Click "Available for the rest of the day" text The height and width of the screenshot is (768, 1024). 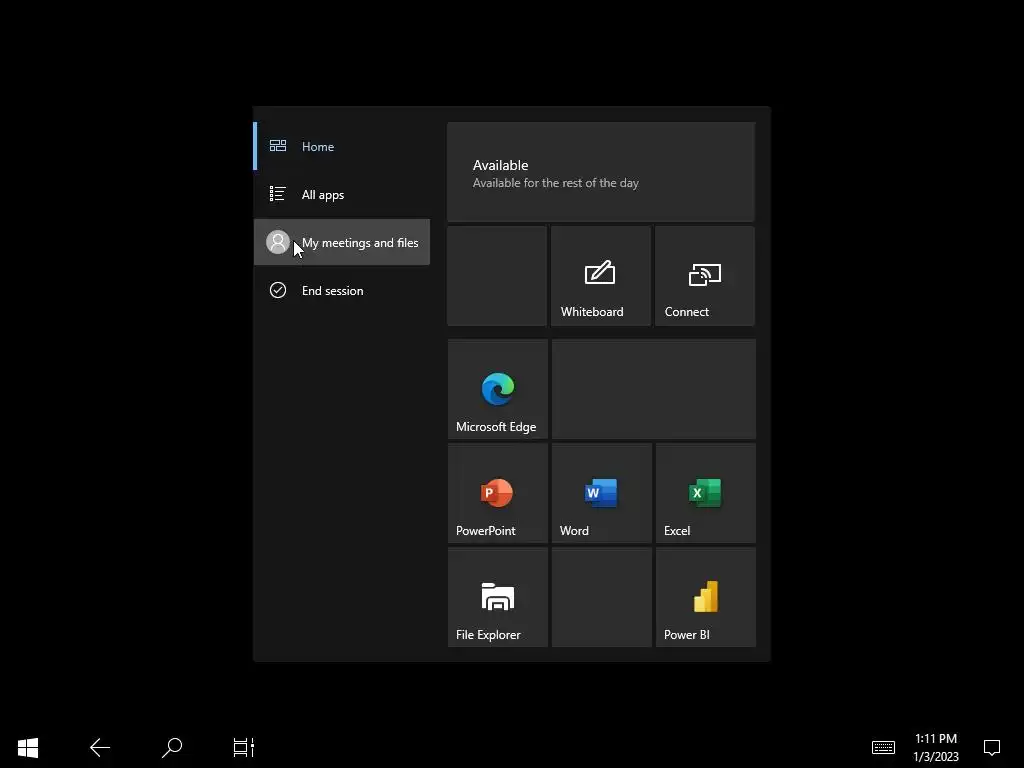pos(556,183)
